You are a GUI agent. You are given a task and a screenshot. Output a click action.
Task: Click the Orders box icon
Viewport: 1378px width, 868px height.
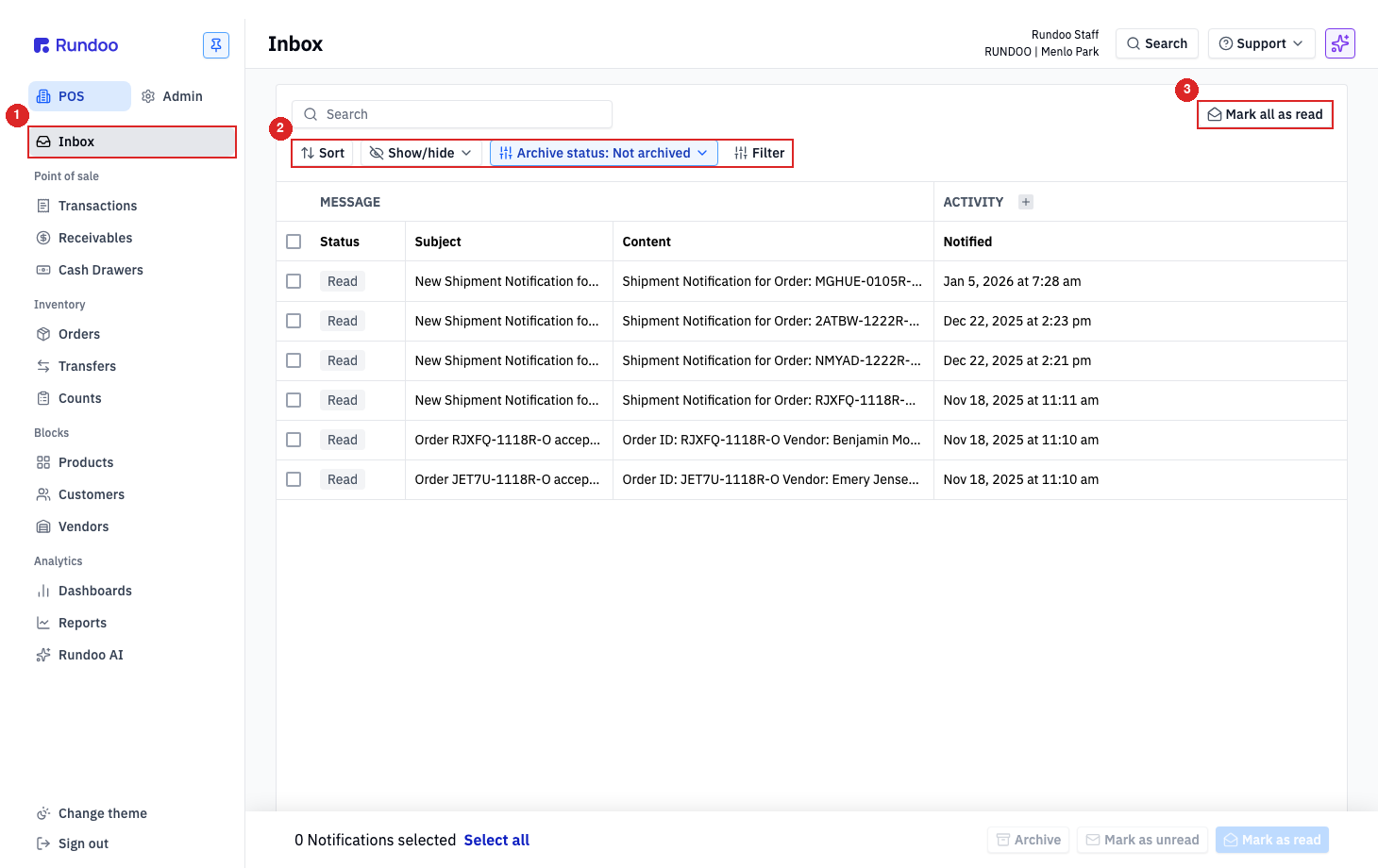pos(43,334)
